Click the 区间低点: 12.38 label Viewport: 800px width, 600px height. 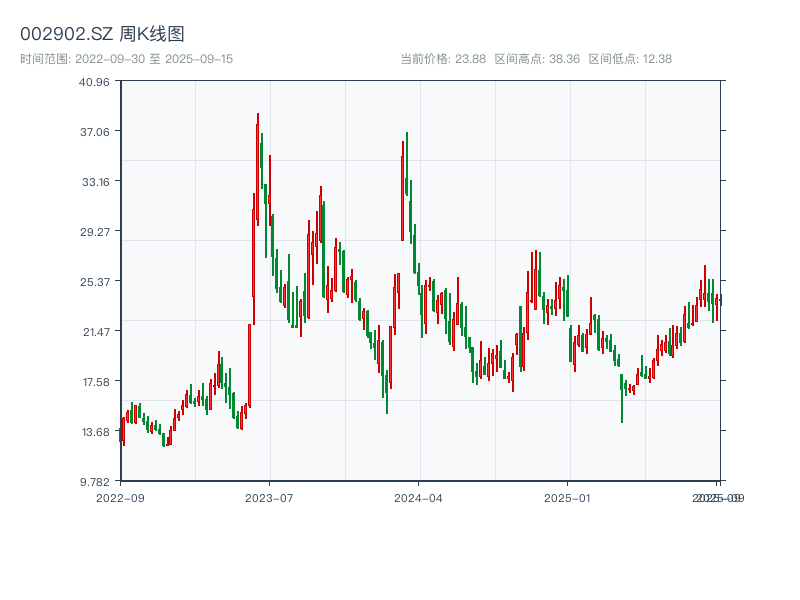[630, 59]
